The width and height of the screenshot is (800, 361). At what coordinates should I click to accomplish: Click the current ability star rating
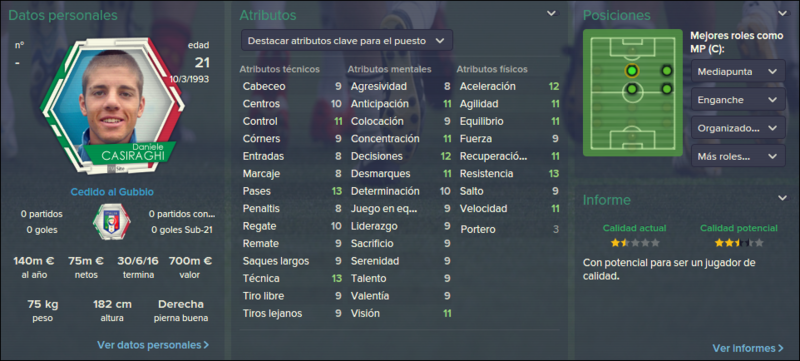point(635,243)
